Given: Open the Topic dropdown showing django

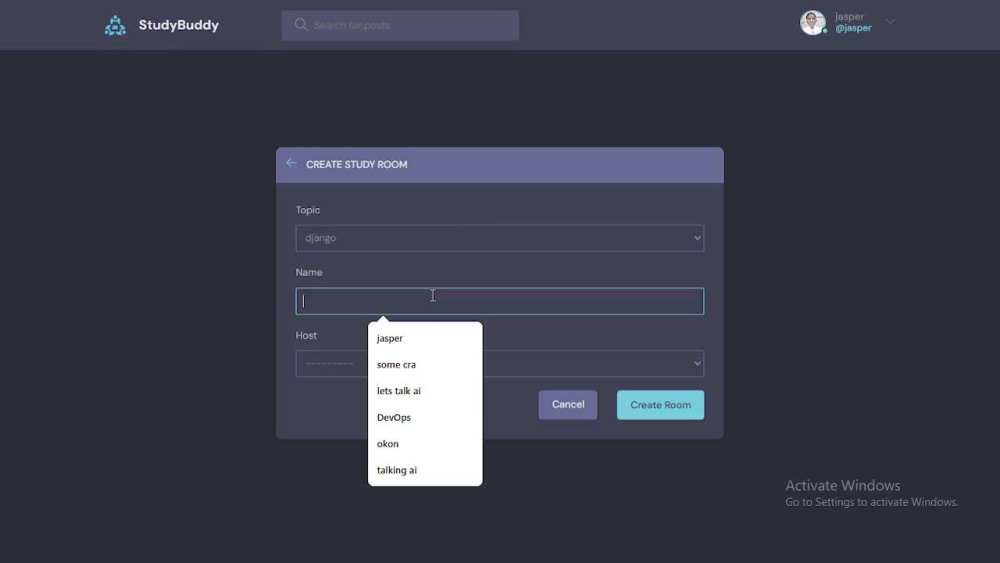Looking at the screenshot, I should (500, 238).
